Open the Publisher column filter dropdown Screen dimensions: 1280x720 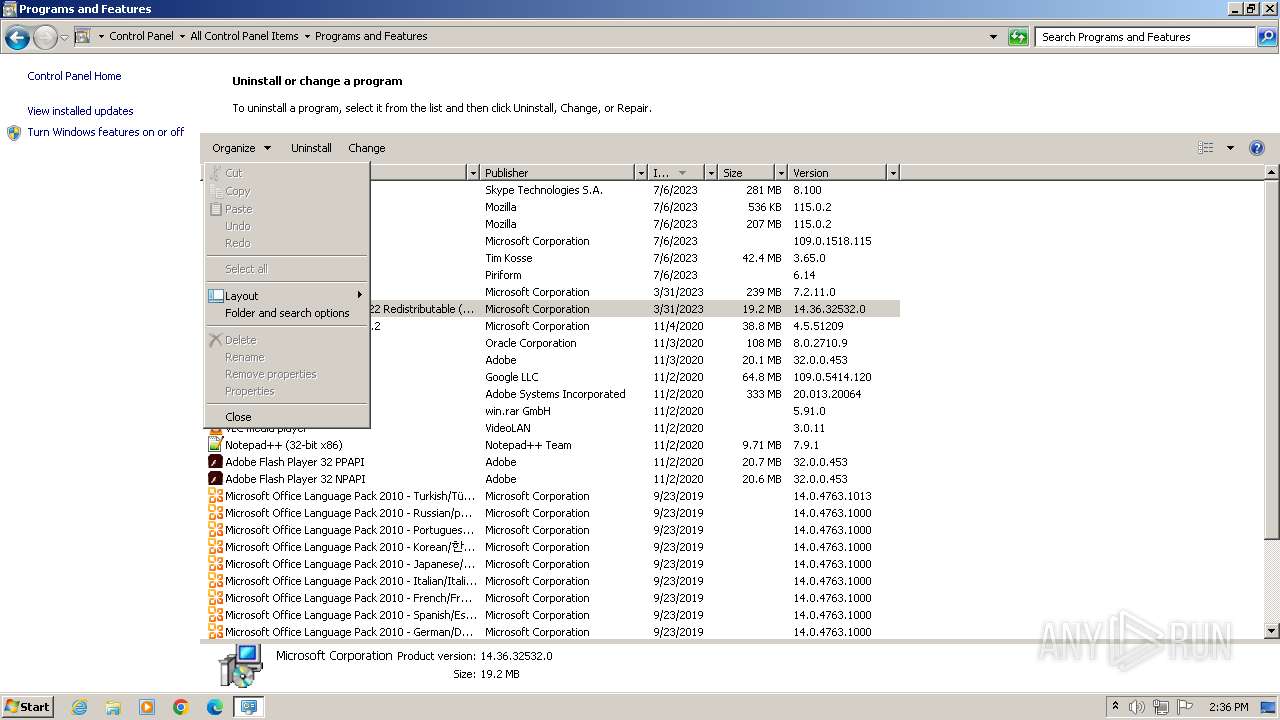coord(641,173)
